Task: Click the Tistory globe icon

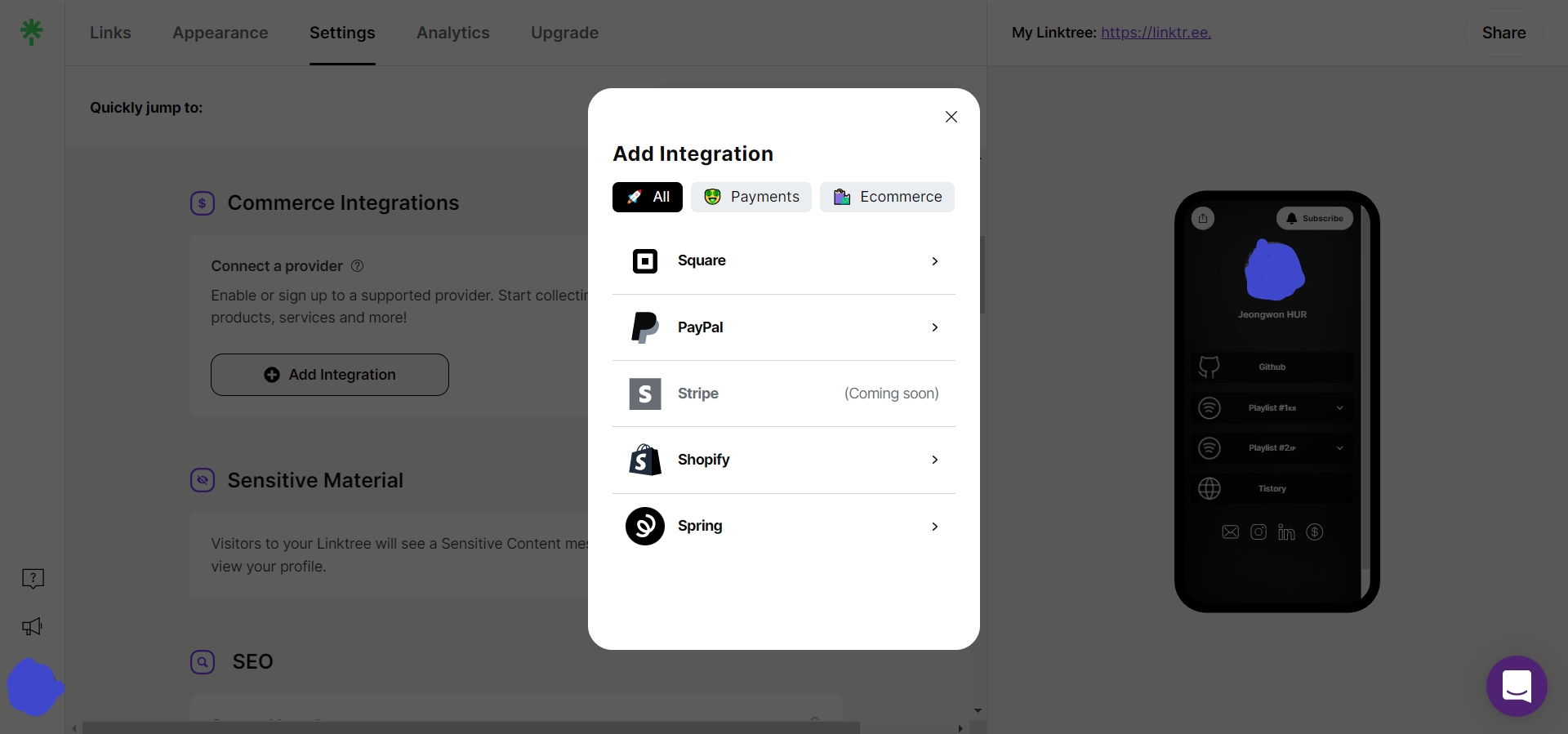Action: tap(1209, 488)
